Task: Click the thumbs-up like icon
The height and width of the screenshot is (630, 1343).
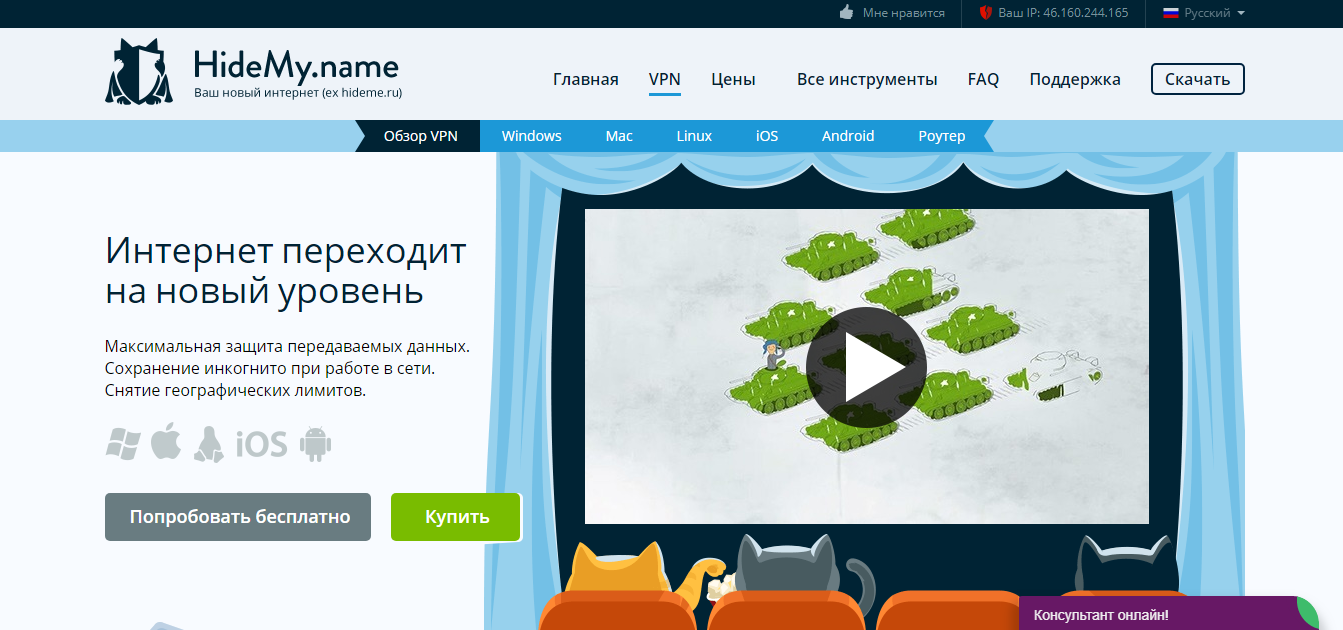Action: coord(846,13)
